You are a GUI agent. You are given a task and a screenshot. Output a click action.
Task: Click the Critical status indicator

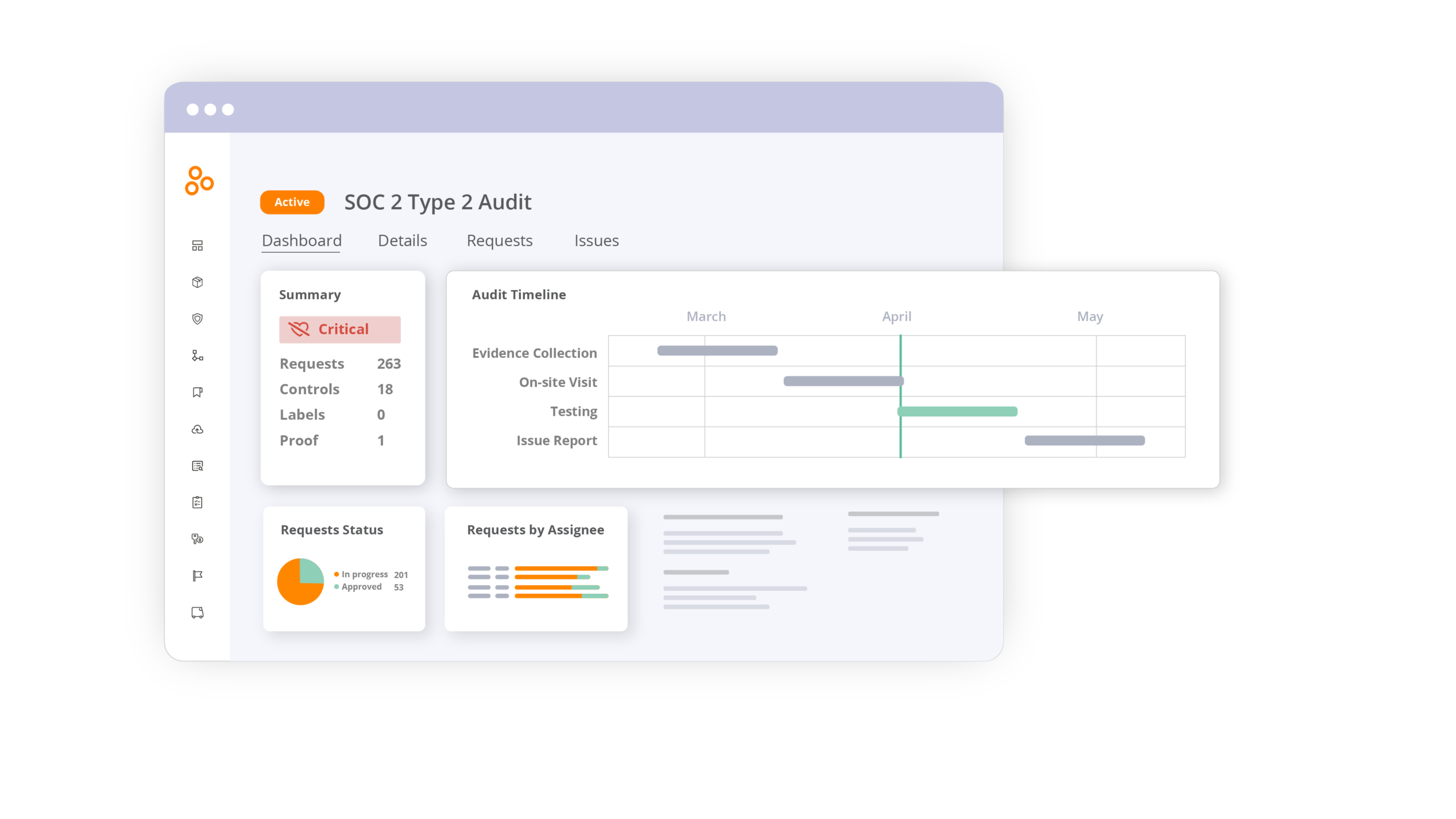(340, 329)
